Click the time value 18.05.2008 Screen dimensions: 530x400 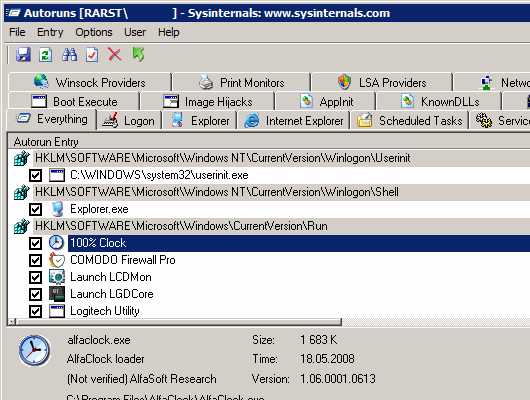[327, 359]
